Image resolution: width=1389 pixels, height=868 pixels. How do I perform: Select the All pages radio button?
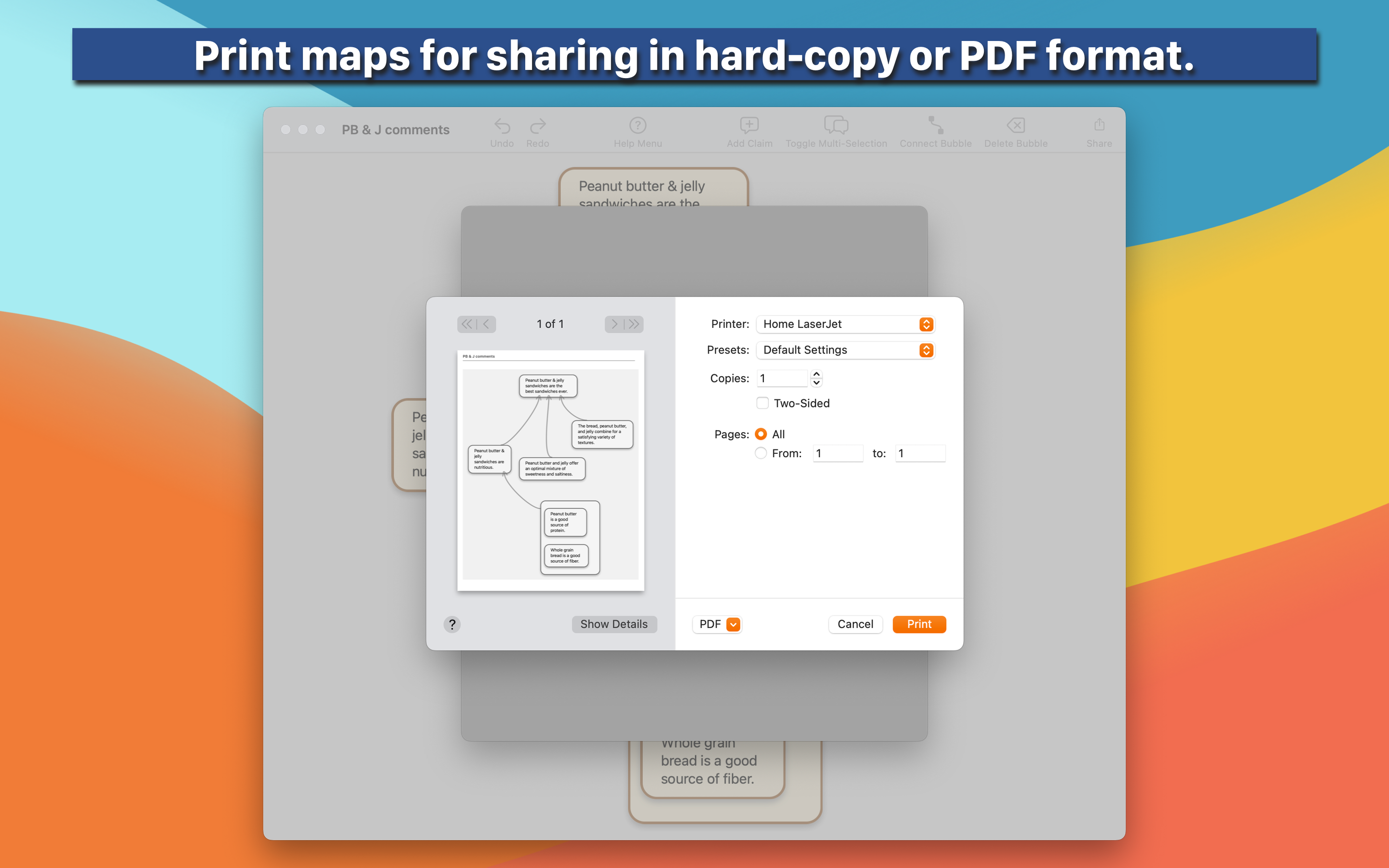[x=761, y=434]
